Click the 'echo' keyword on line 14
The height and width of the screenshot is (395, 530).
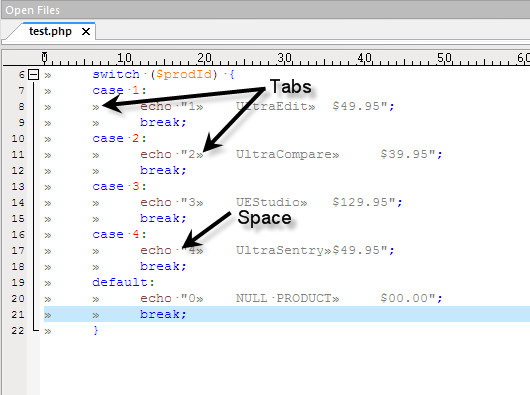pyautogui.click(x=156, y=202)
